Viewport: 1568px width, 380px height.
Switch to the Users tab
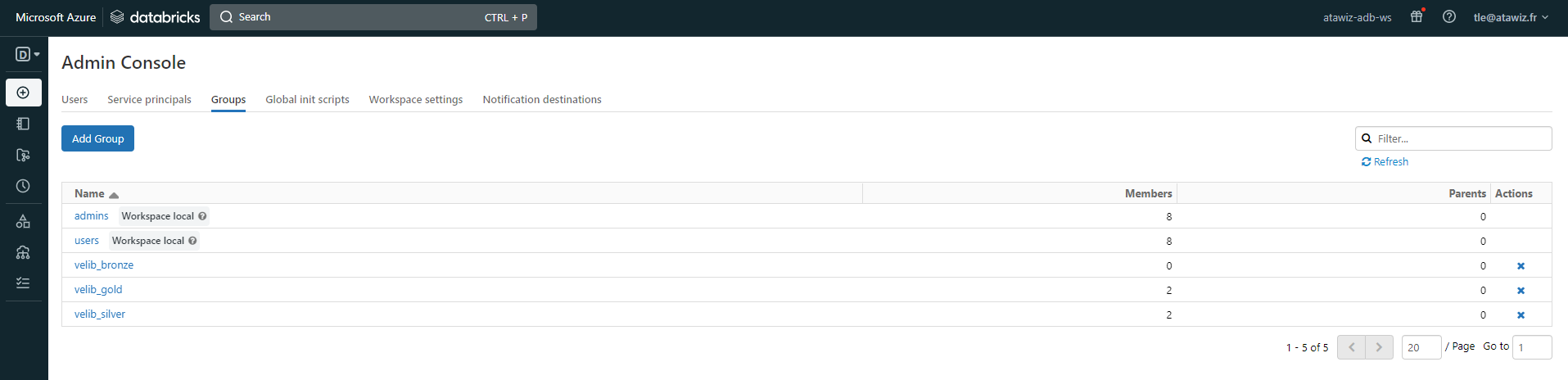pos(75,100)
